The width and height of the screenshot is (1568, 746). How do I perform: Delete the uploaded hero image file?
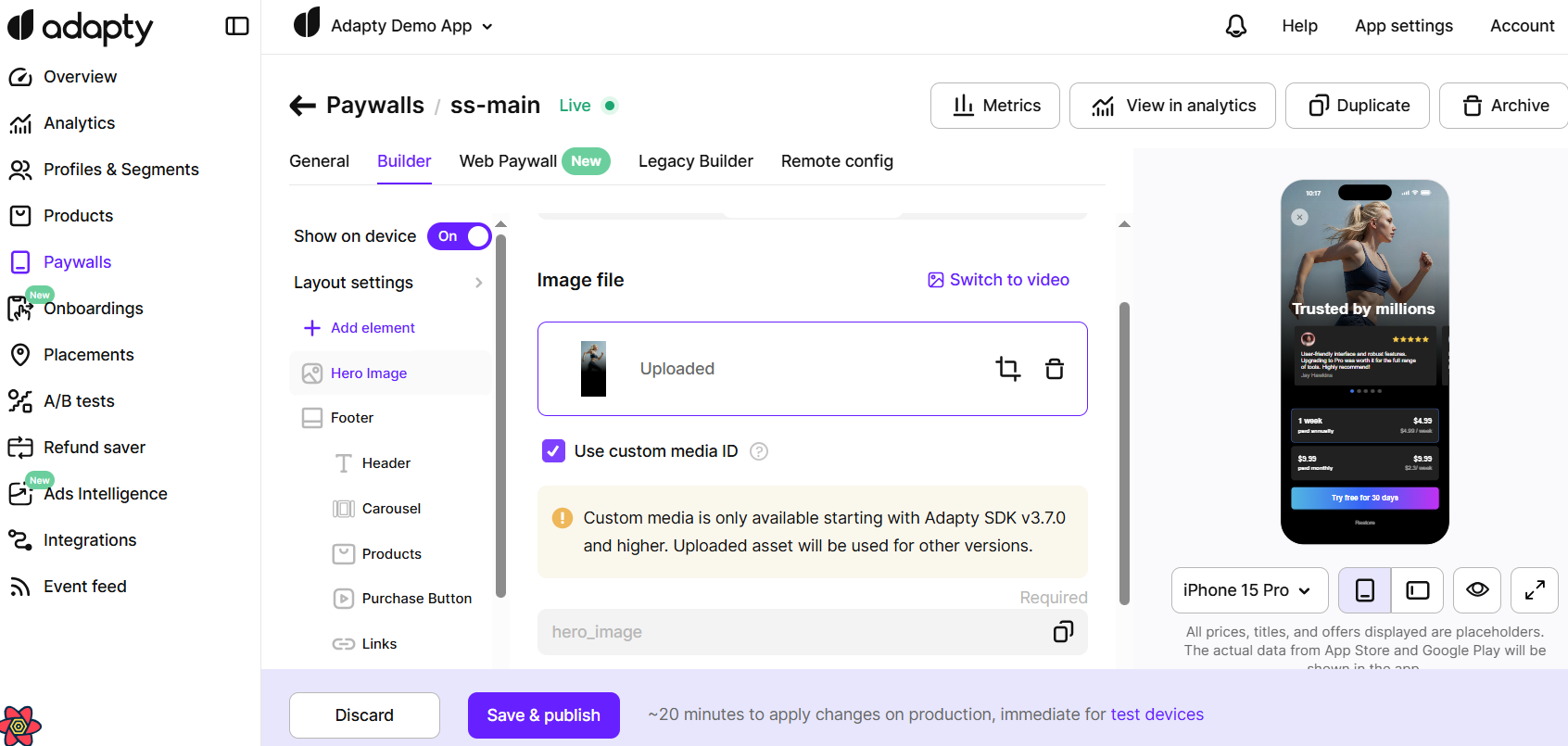point(1055,369)
